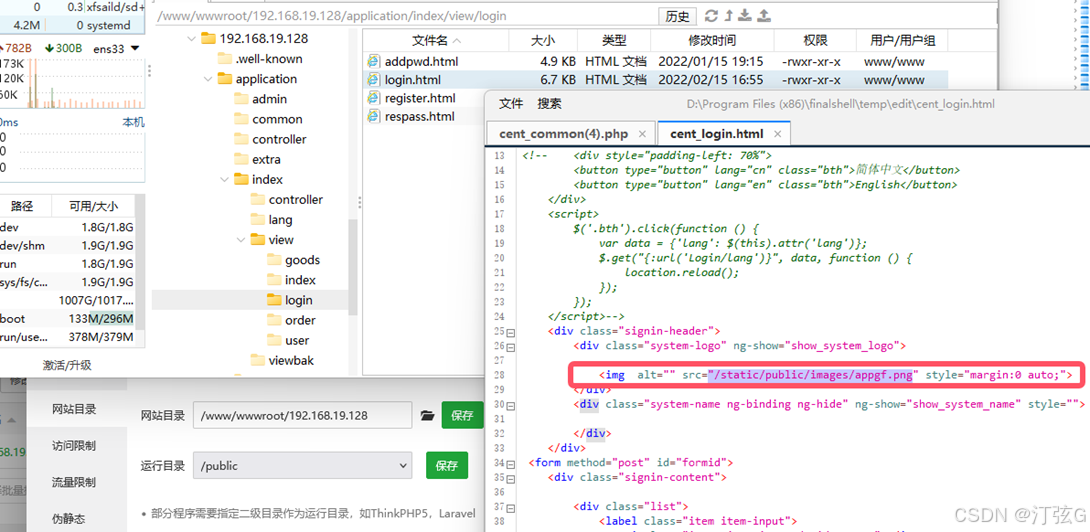Fold code block at line 30
The image size is (1090, 532).
coord(511,404)
